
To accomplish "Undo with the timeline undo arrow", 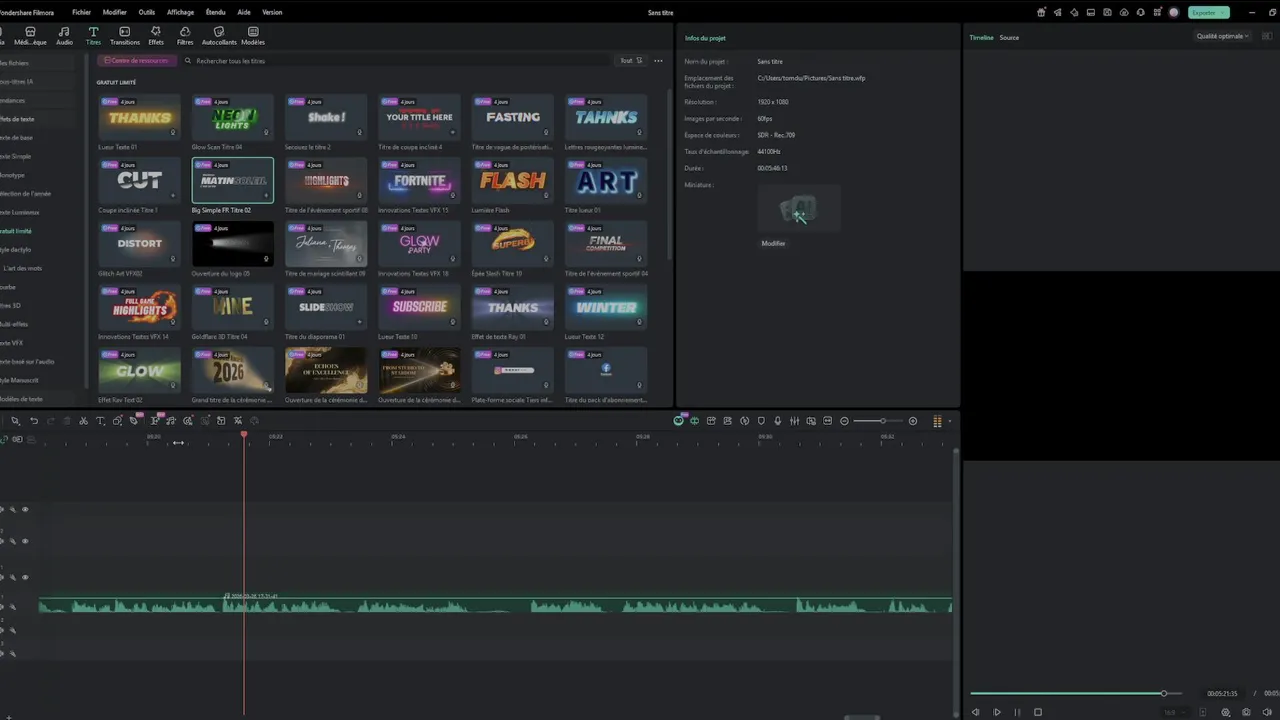I will coord(34,421).
